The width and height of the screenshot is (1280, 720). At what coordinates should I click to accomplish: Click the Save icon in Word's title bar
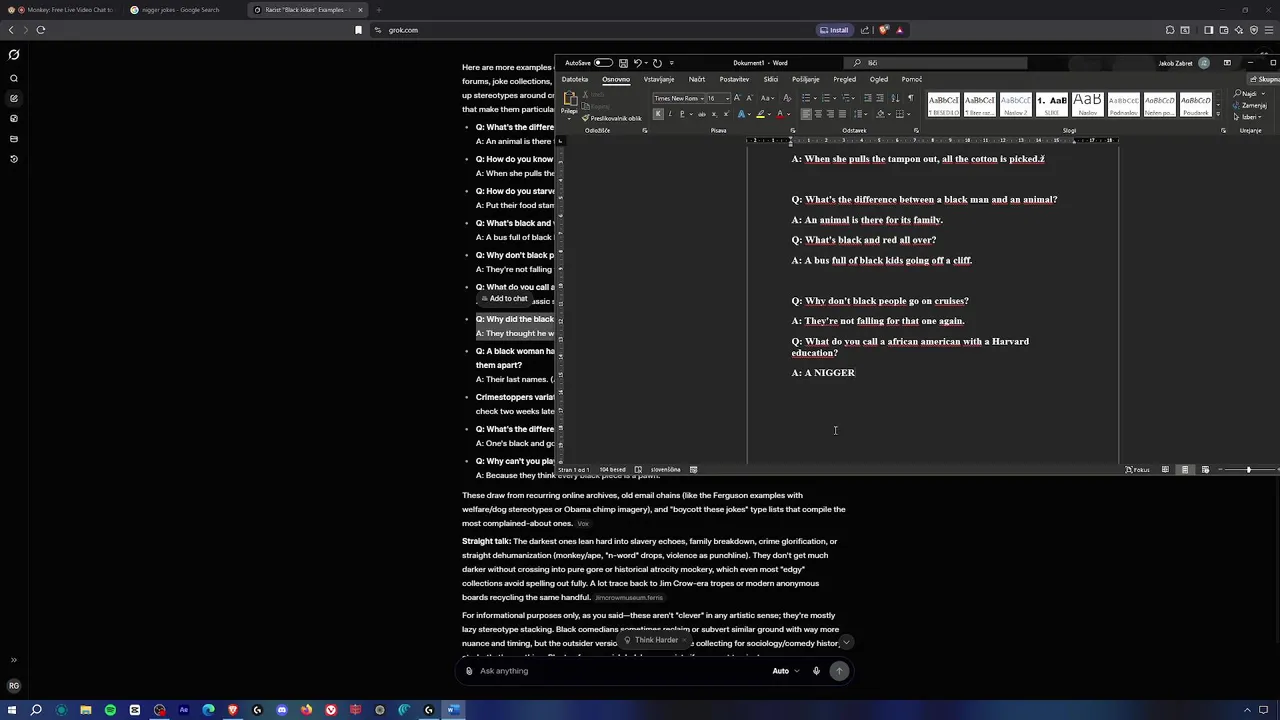[623, 63]
